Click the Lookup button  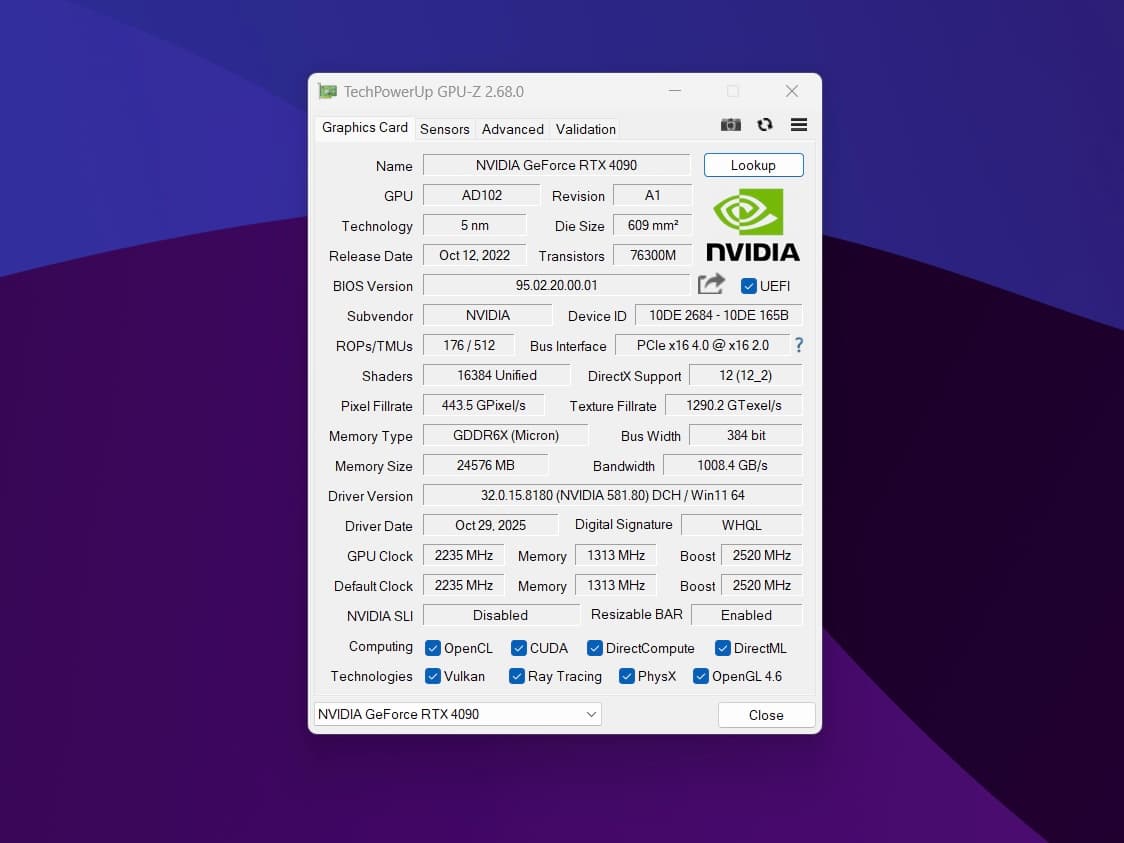pyautogui.click(x=753, y=165)
